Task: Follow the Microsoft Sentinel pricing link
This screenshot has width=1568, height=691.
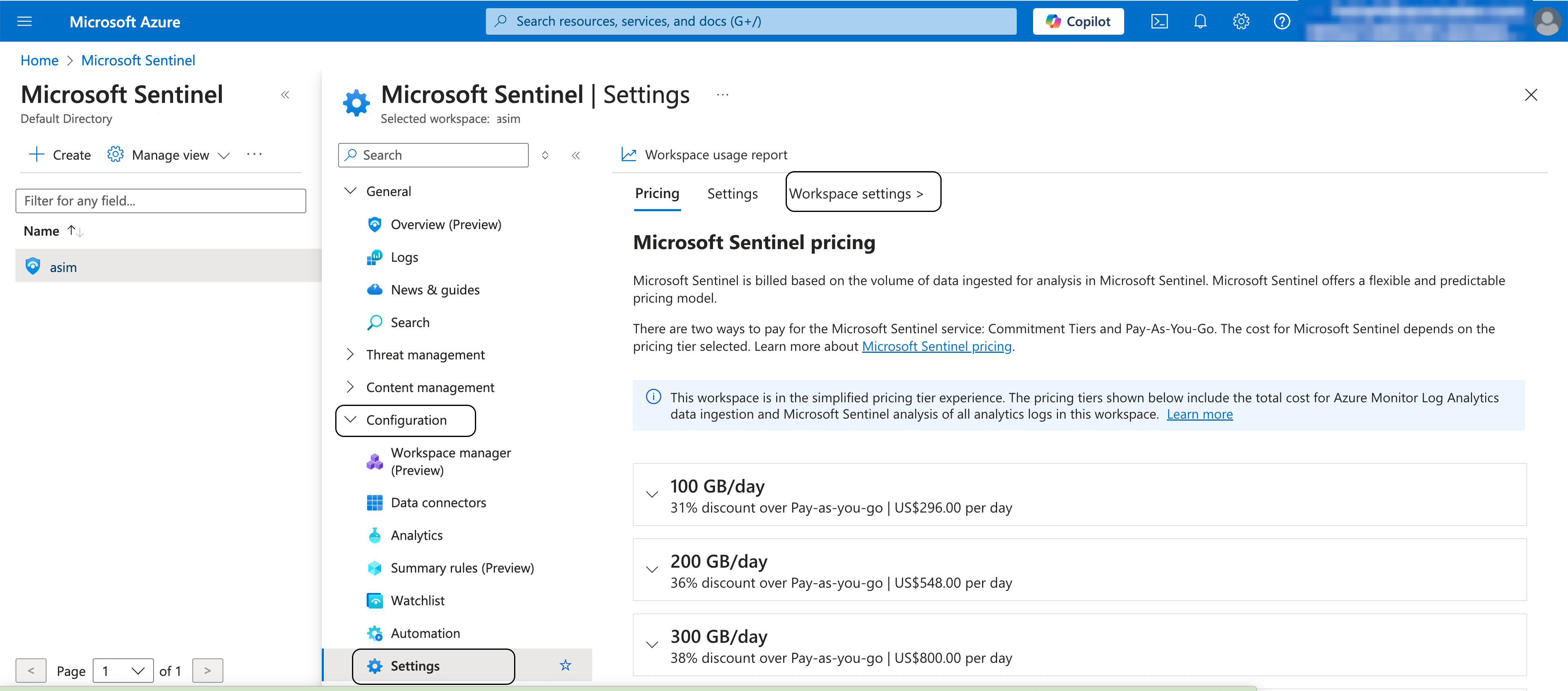Action: (x=936, y=346)
